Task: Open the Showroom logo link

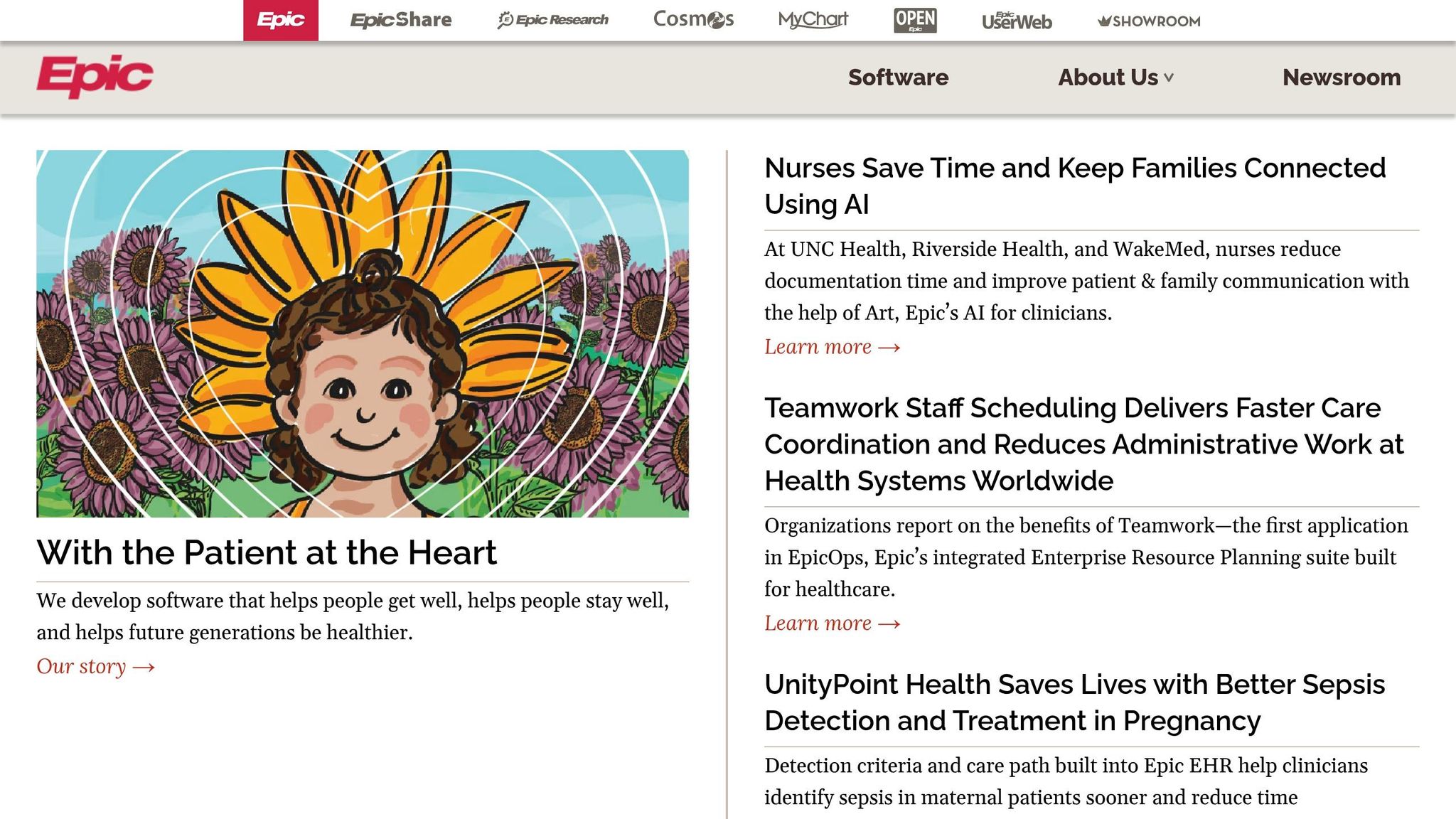Action: pos(1149,21)
